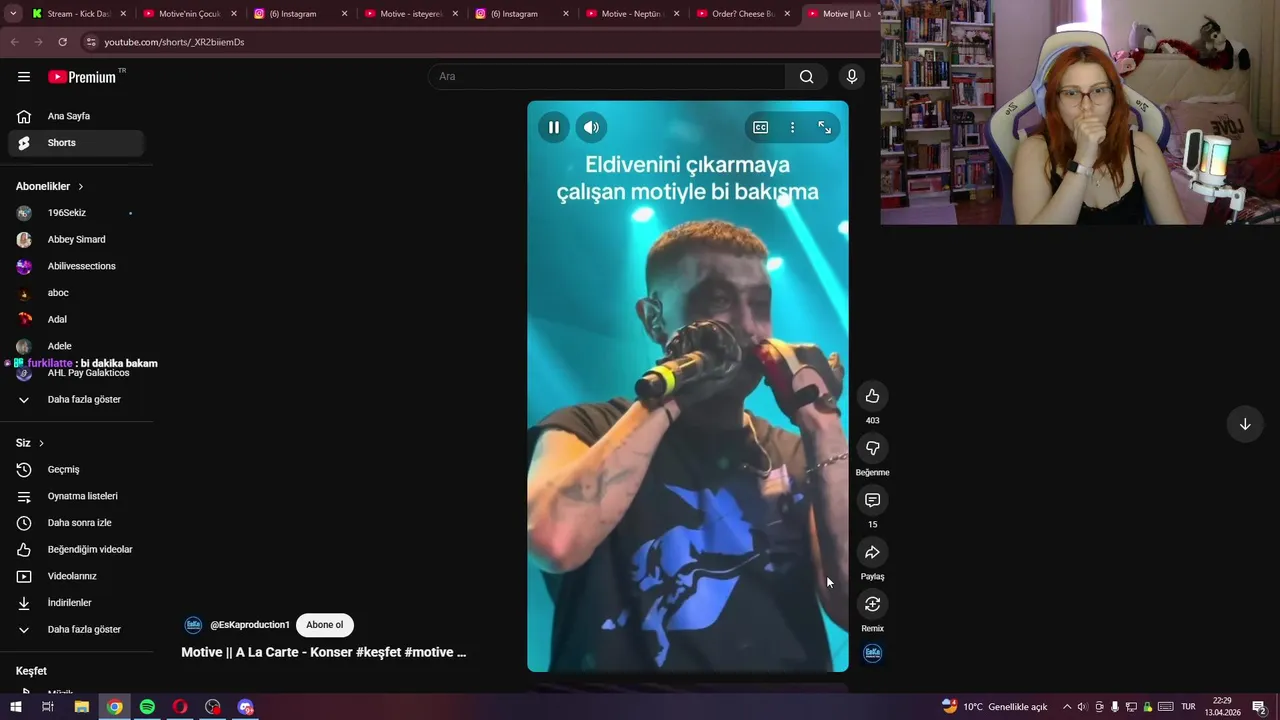
Task: Reload the page with refresh icon
Action: (x=62, y=42)
